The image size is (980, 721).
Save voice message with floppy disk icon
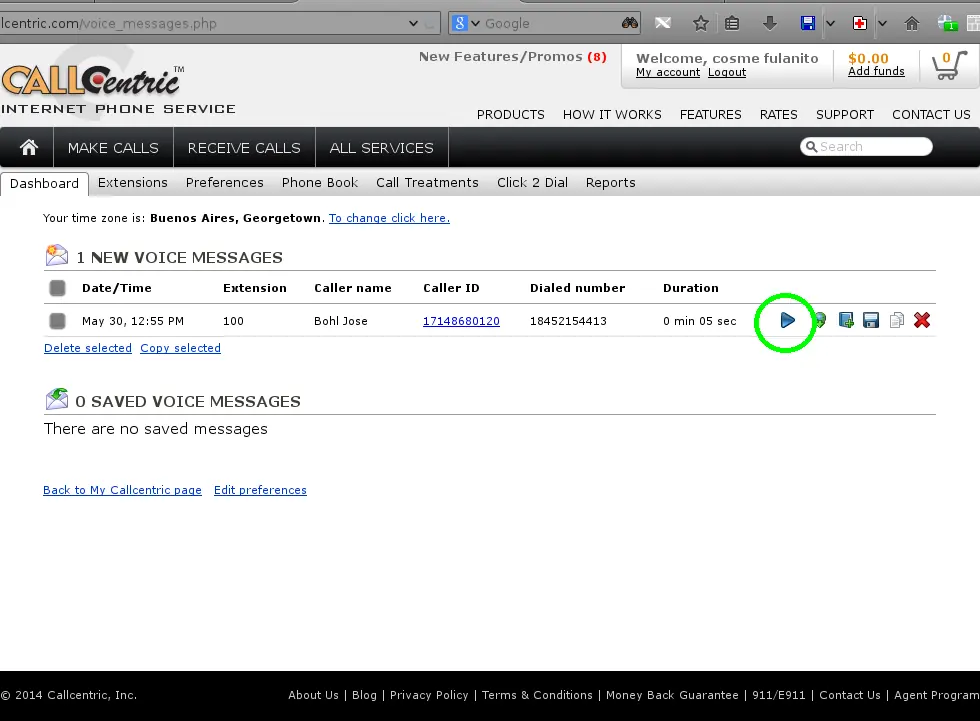pyautogui.click(x=871, y=321)
